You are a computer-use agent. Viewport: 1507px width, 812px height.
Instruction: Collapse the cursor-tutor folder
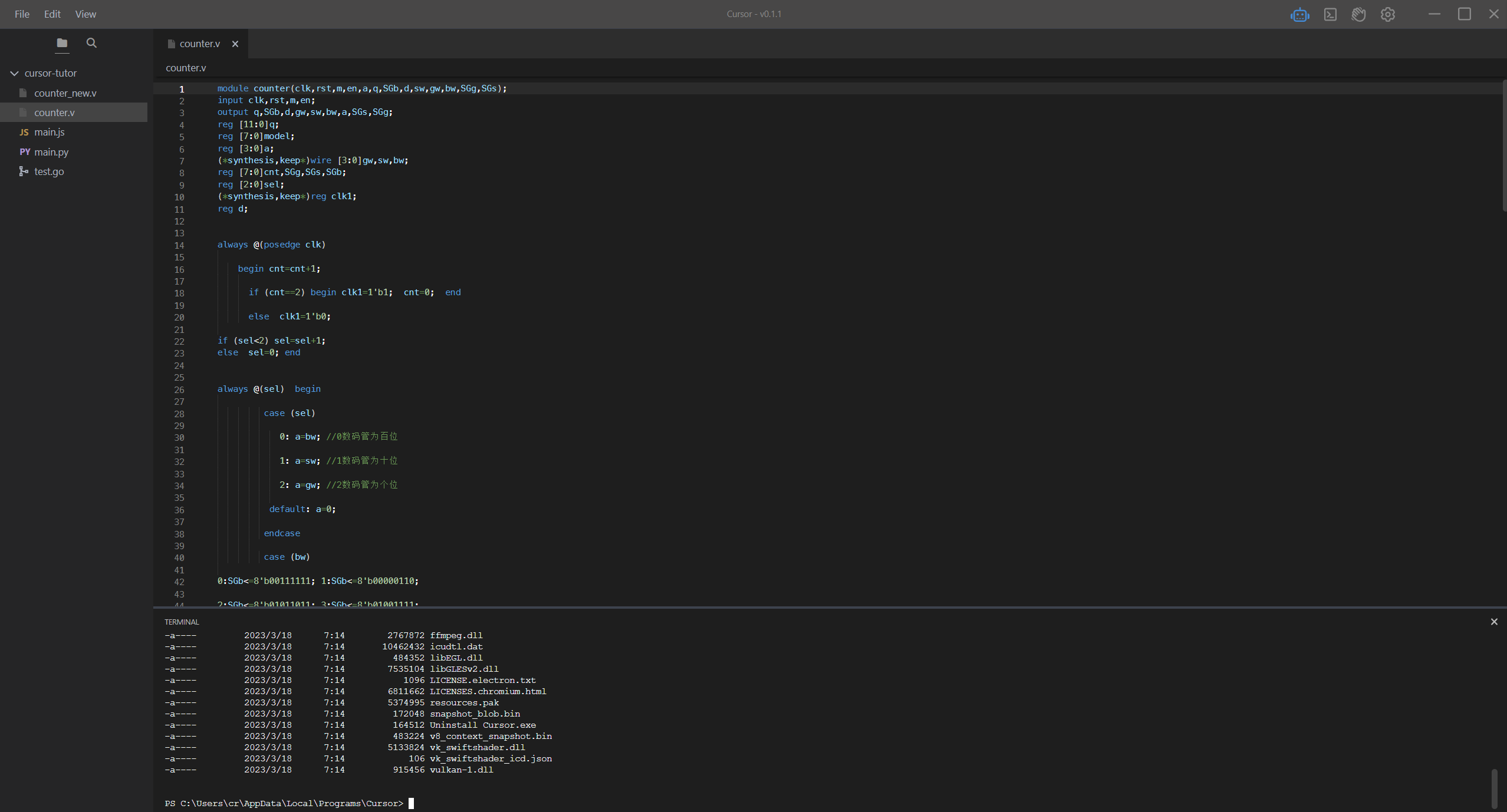(x=15, y=73)
